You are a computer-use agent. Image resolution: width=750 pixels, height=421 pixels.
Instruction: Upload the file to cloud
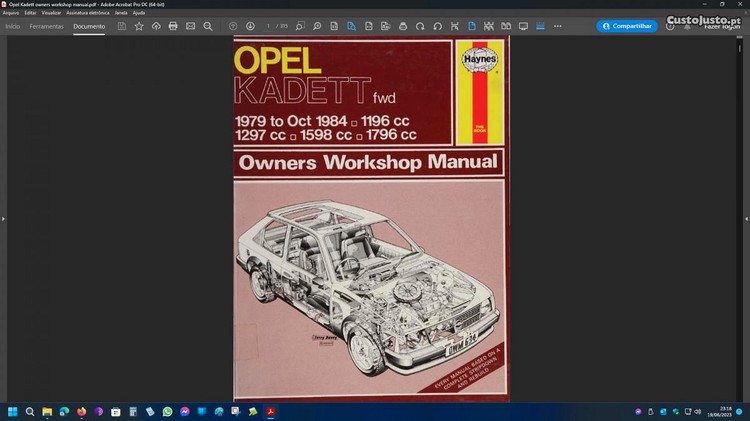pyautogui.click(x=156, y=26)
